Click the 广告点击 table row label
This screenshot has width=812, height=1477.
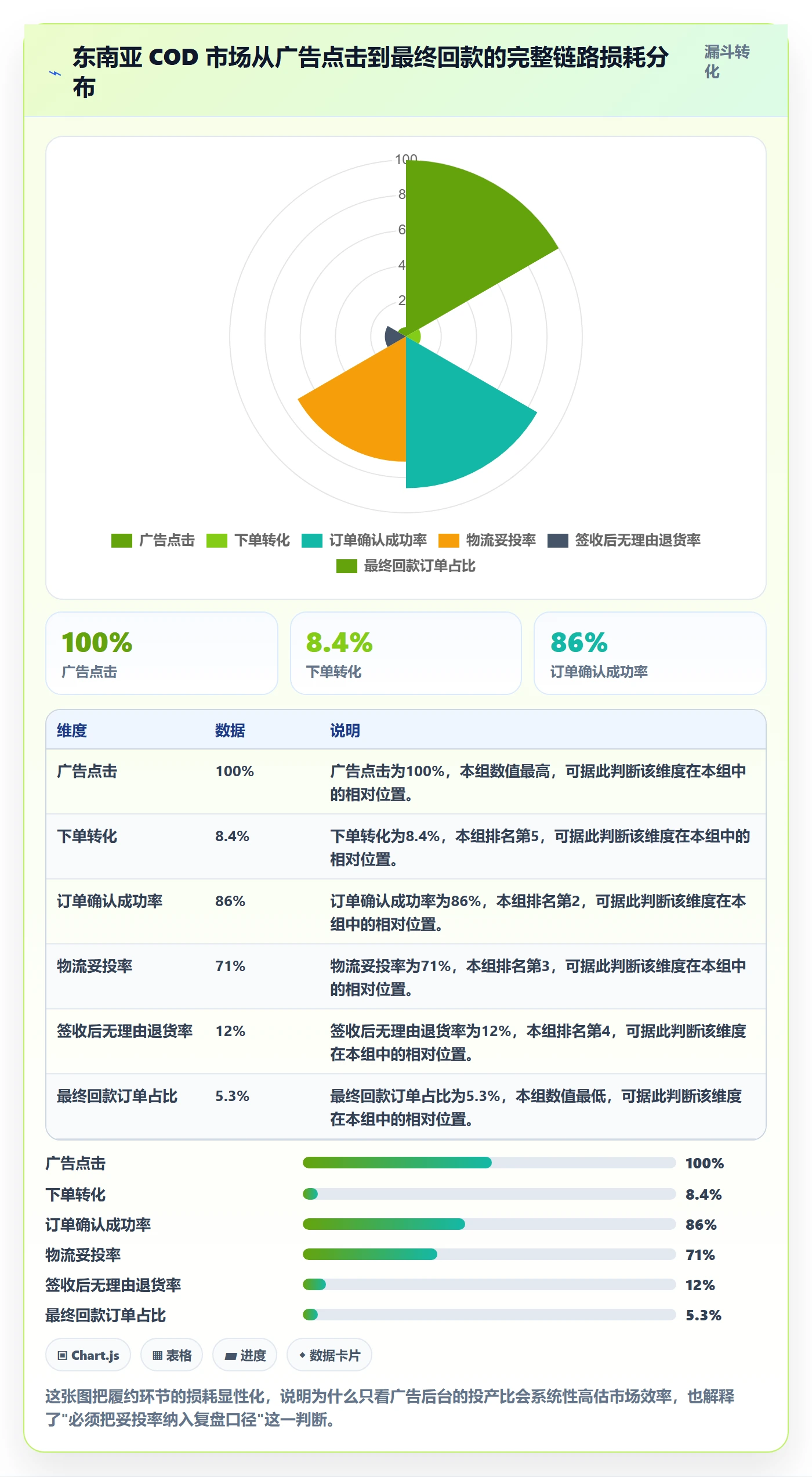coord(87,771)
